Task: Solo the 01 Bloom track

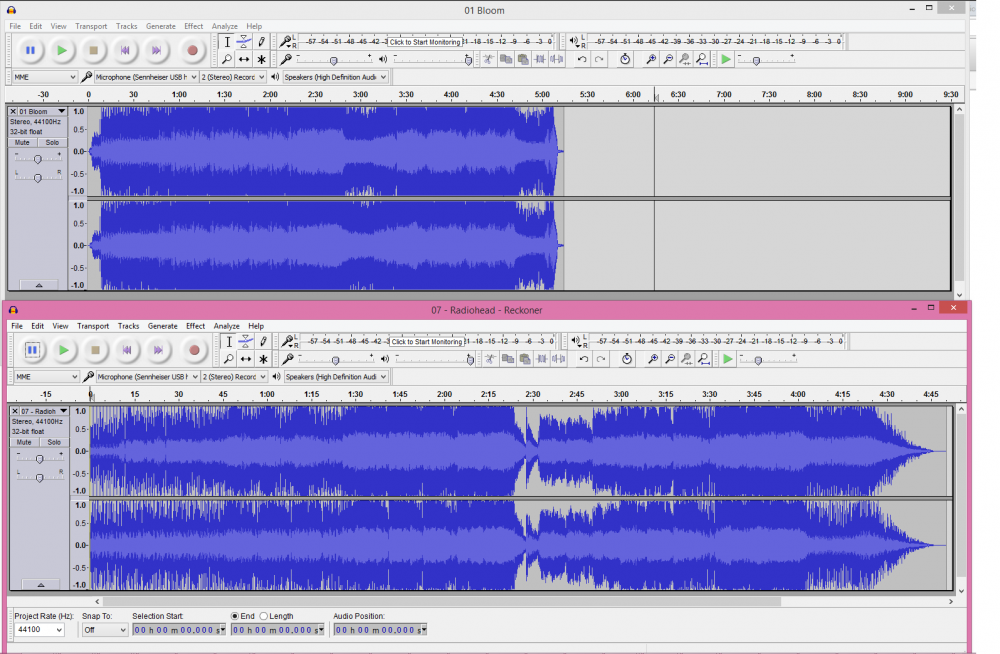Action: (52, 142)
